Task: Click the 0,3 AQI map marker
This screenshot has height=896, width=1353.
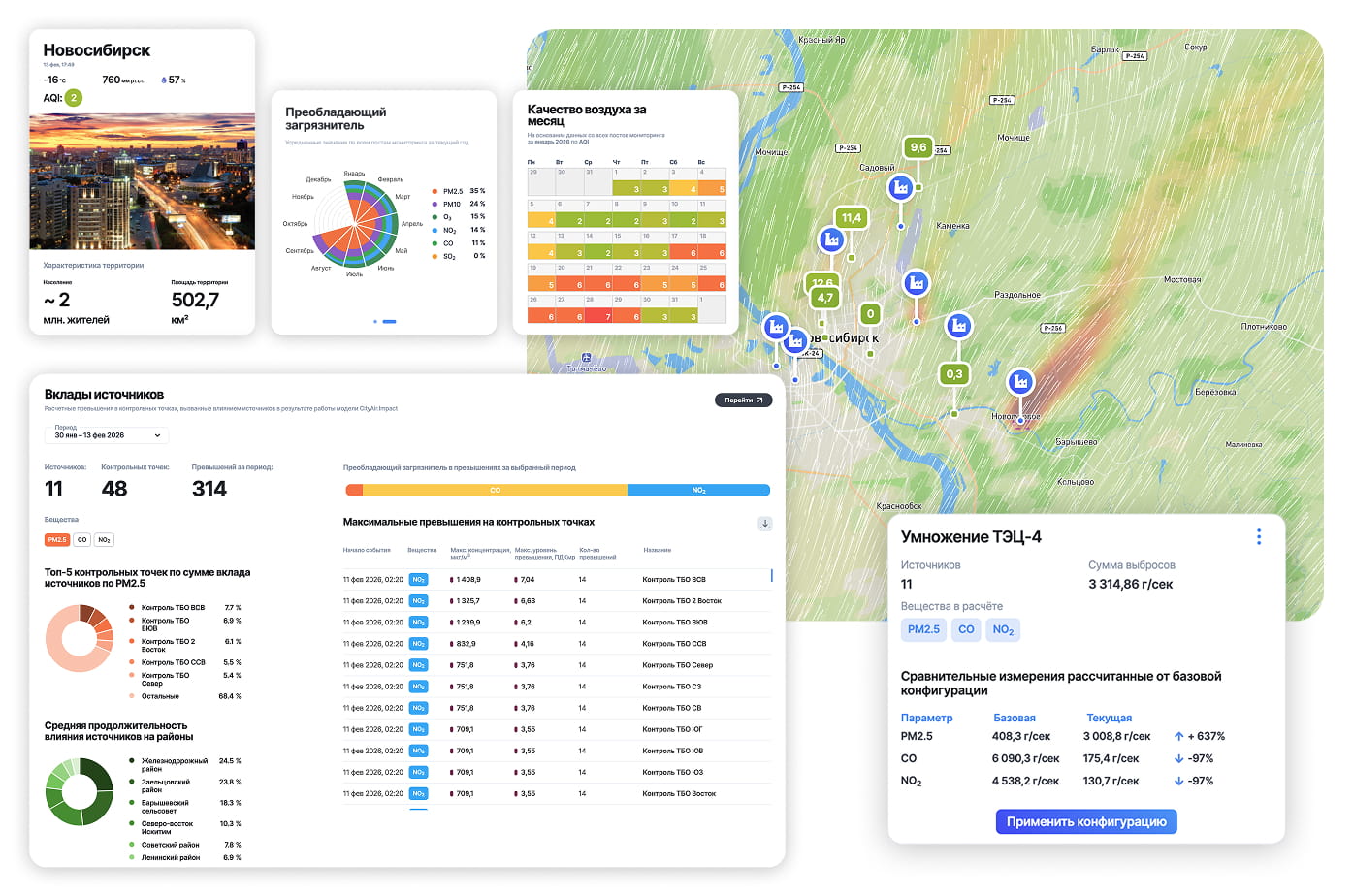Action: [953, 374]
